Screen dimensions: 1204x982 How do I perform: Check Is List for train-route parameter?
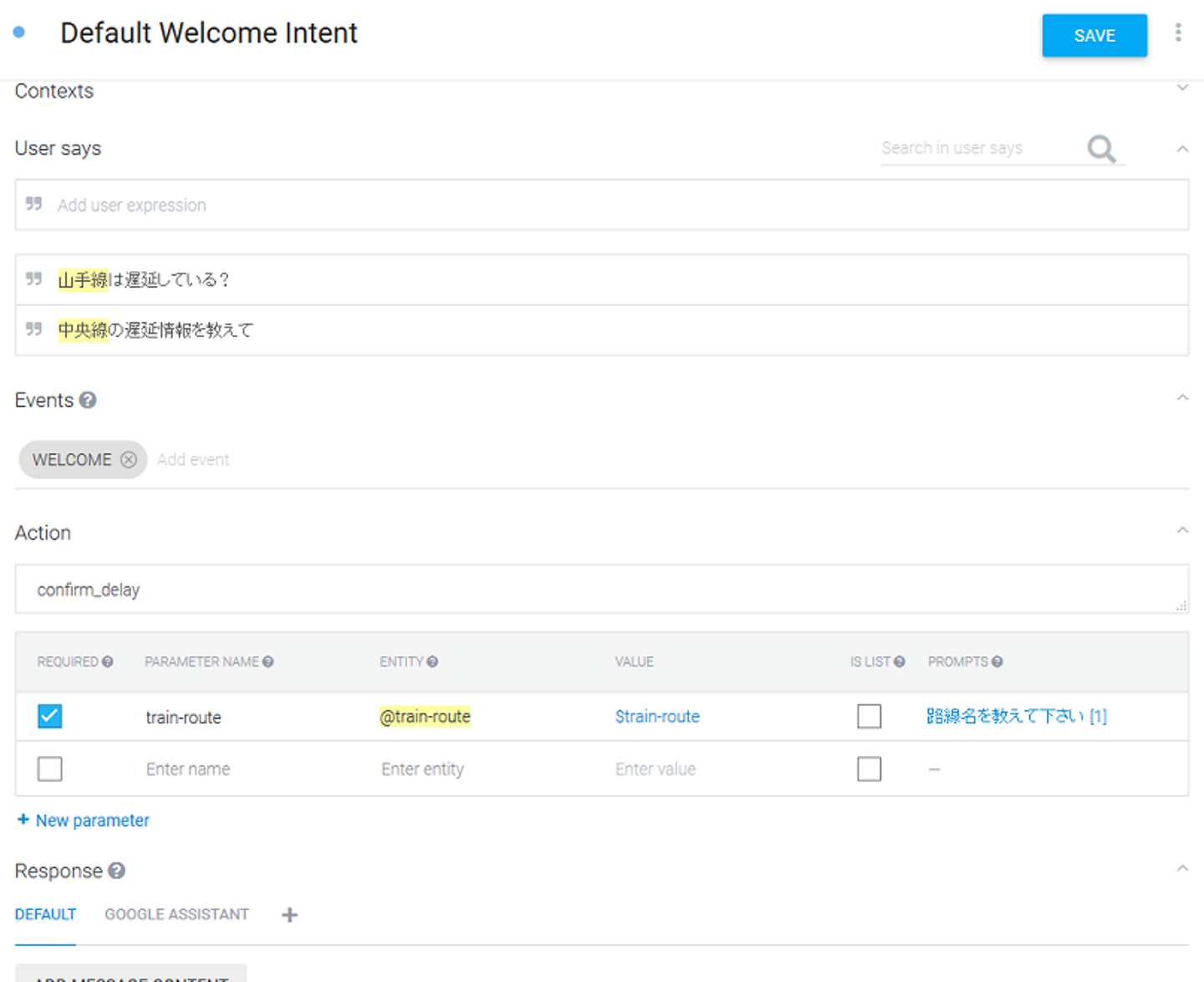coord(869,716)
